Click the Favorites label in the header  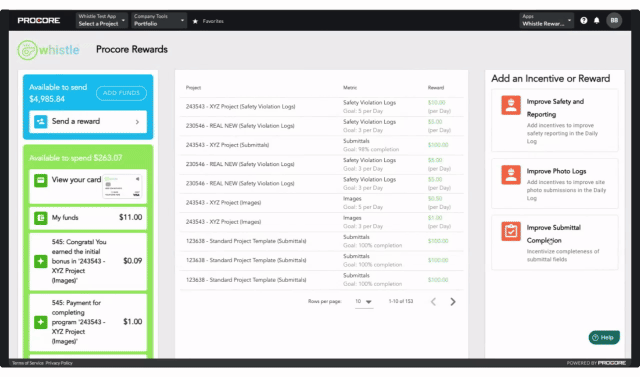click(x=213, y=21)
